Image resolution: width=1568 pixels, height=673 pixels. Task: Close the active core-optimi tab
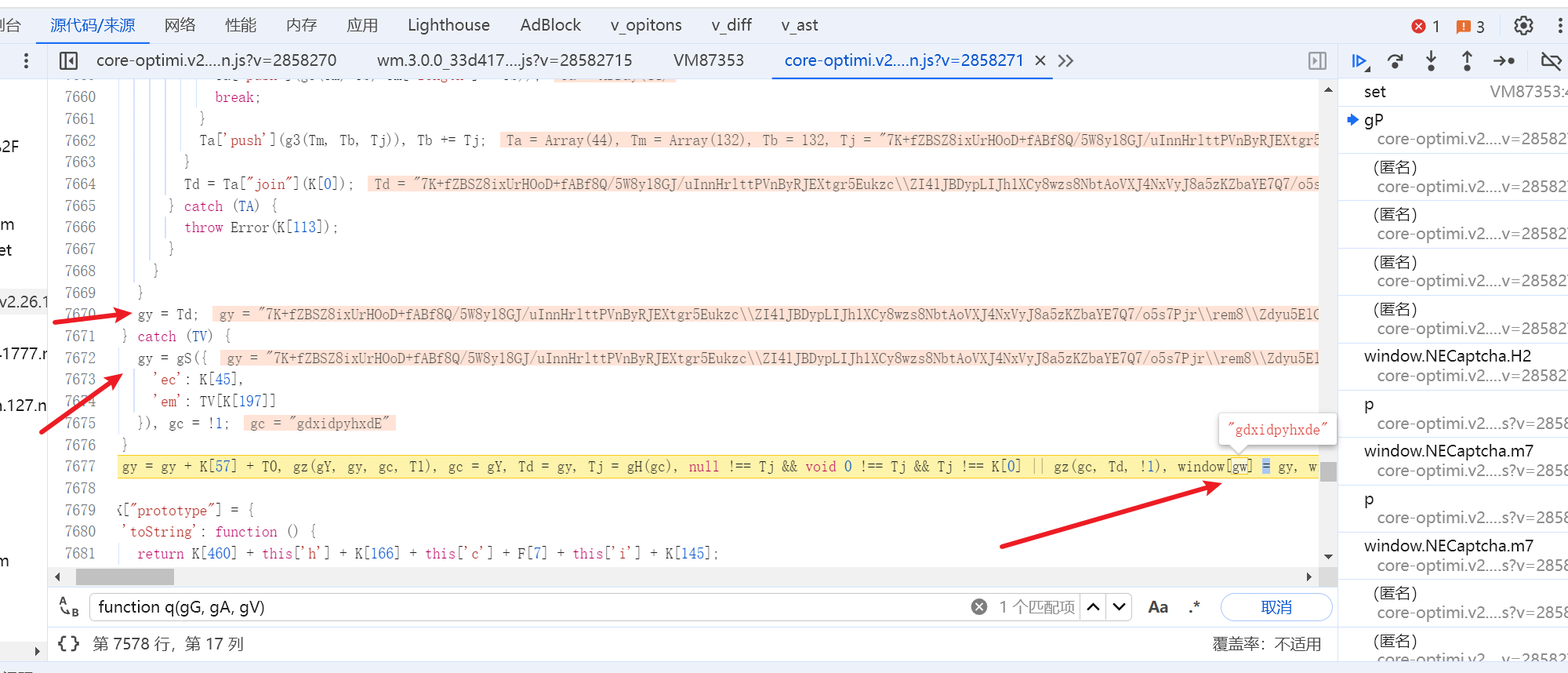[1040, 60]
